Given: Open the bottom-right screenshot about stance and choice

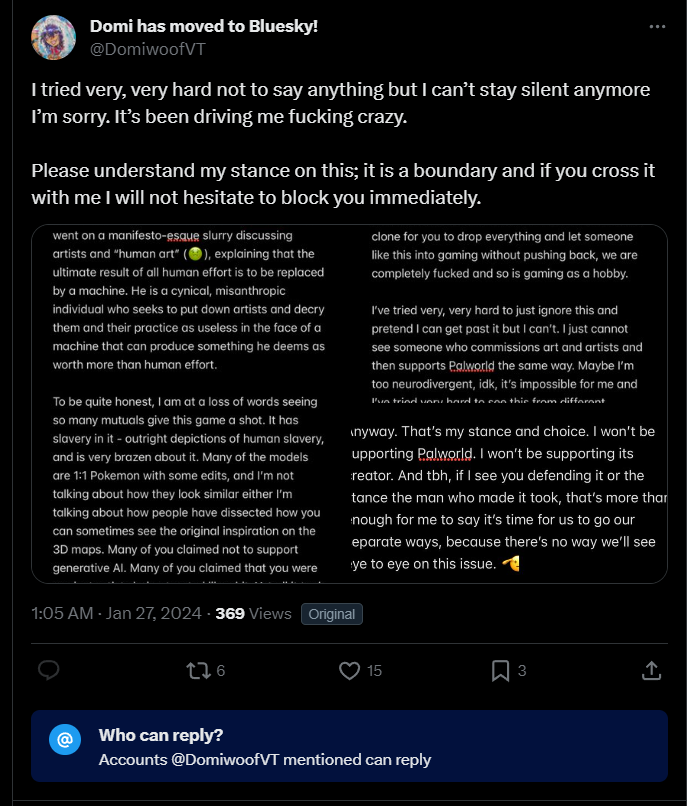Looking at the screenshot, I should pos(509,494).
